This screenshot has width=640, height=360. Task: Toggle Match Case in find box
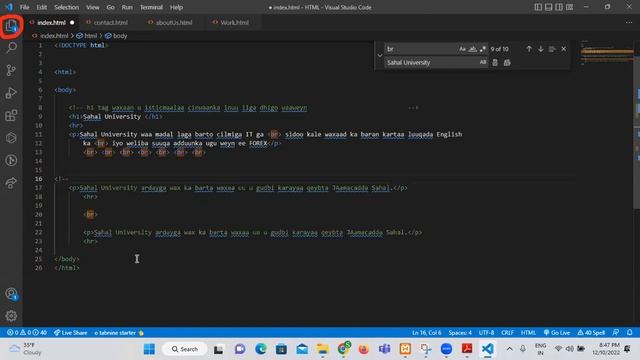462,49
